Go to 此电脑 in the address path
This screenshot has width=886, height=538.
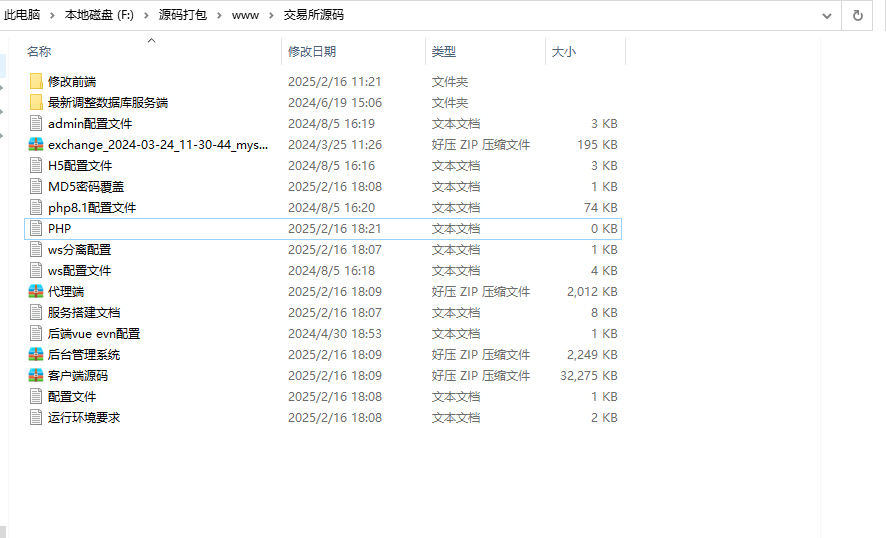coord(23,15)
